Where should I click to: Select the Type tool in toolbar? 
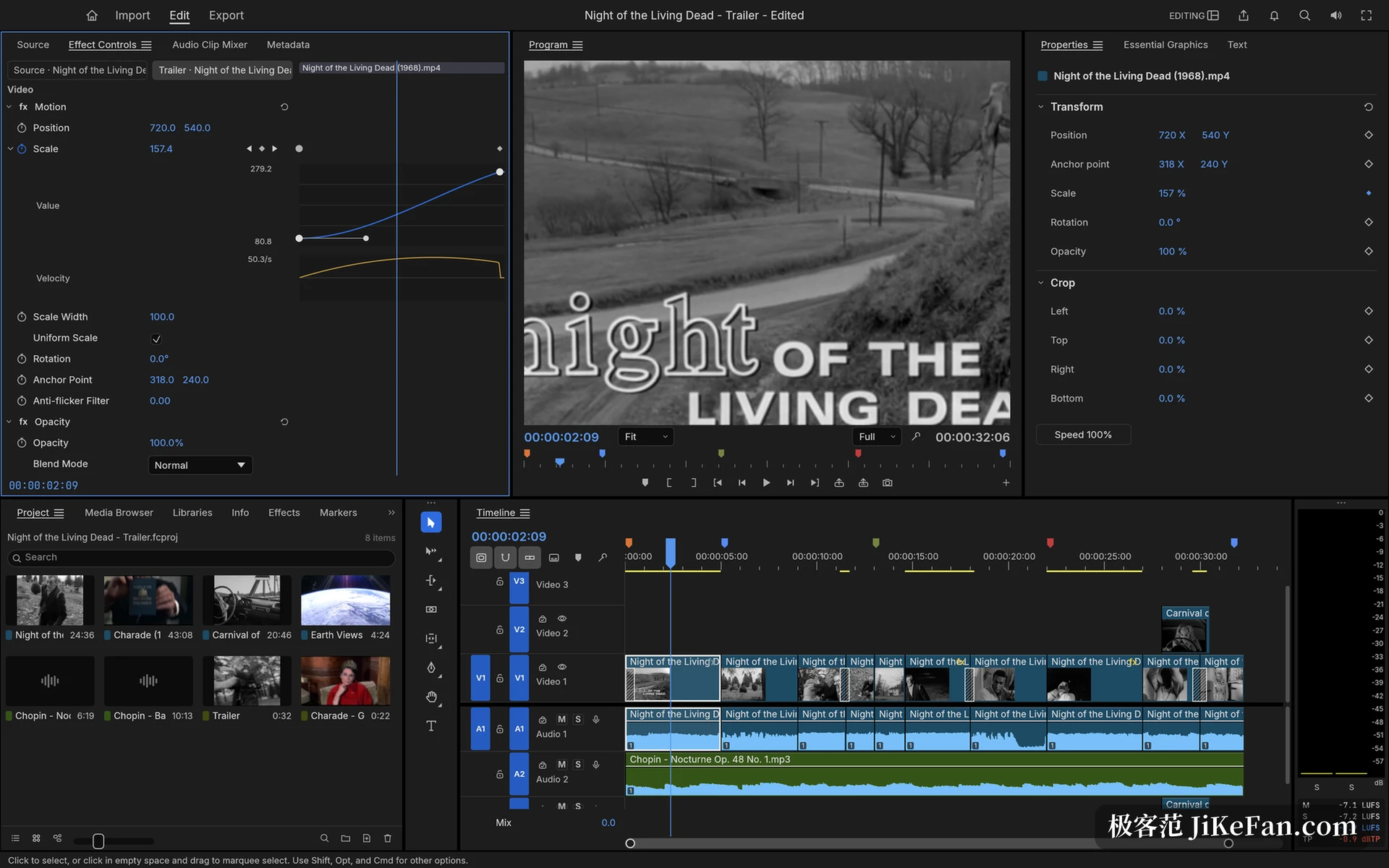[x=431, y=726]
